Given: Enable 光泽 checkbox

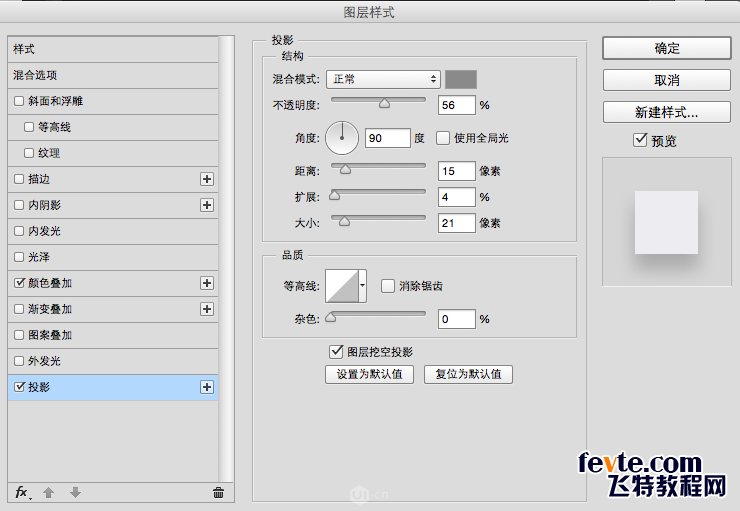Looking at the screenshot, I should (19, 257).
